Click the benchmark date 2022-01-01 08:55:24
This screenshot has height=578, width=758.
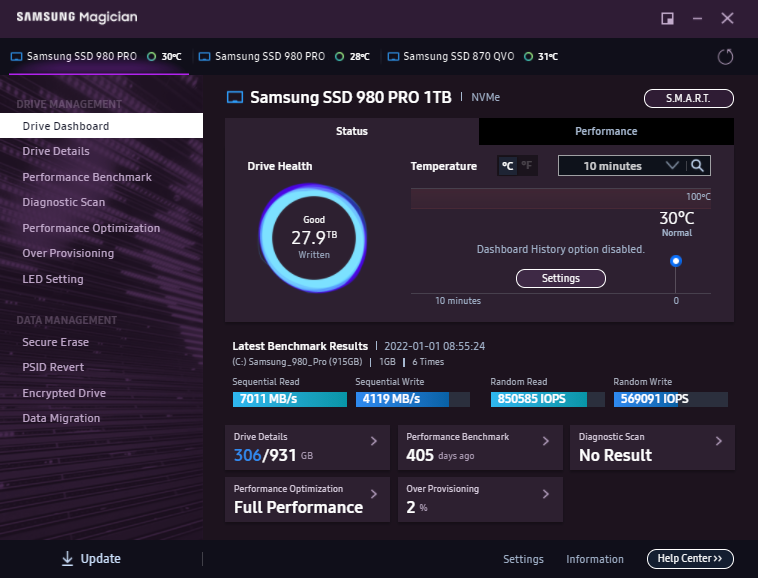tap(435, 347)
